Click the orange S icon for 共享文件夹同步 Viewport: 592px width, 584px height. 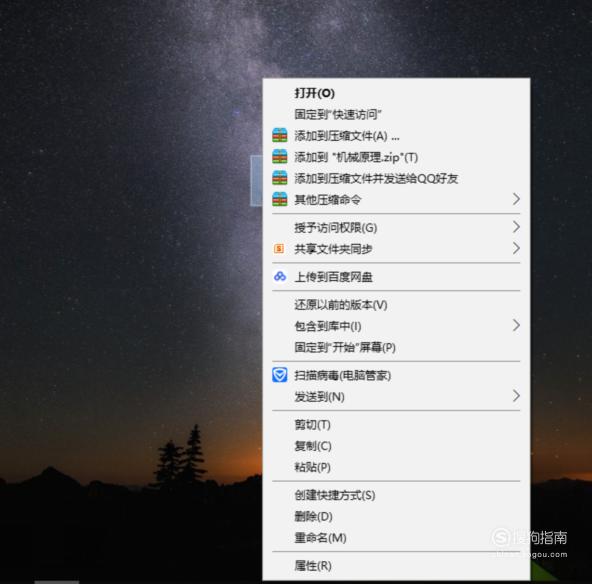(279, 248)
